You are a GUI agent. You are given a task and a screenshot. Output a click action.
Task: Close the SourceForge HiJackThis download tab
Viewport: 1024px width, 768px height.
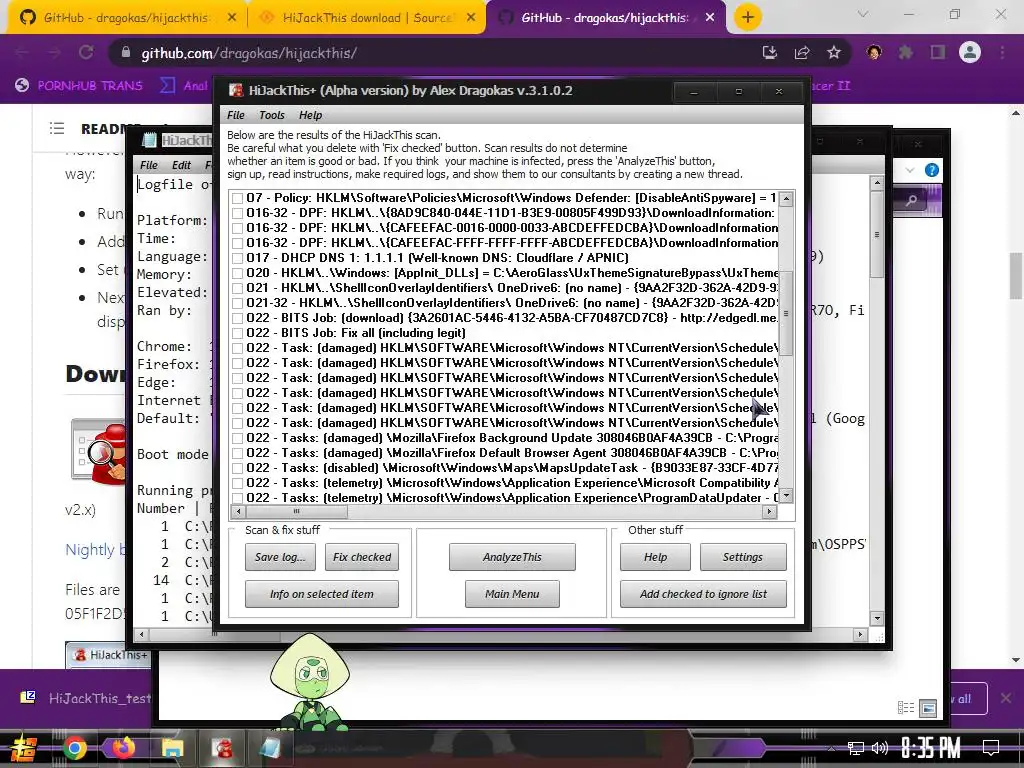tap(471, 18)
